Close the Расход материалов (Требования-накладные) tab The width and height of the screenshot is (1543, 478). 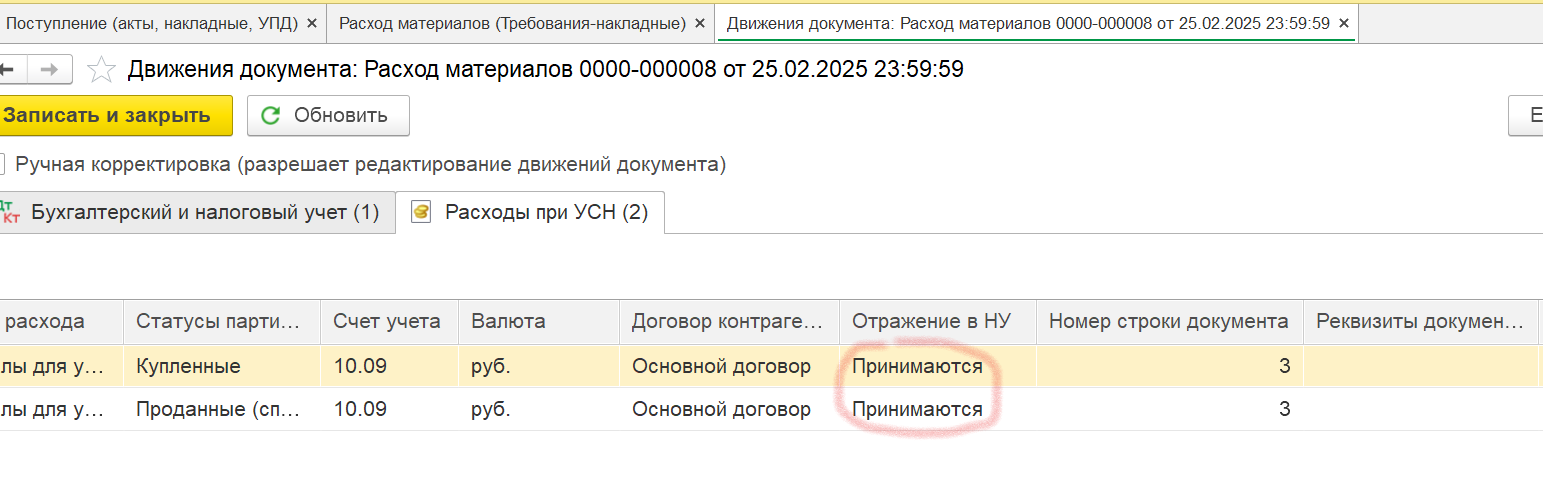click(x=700, y=23)
